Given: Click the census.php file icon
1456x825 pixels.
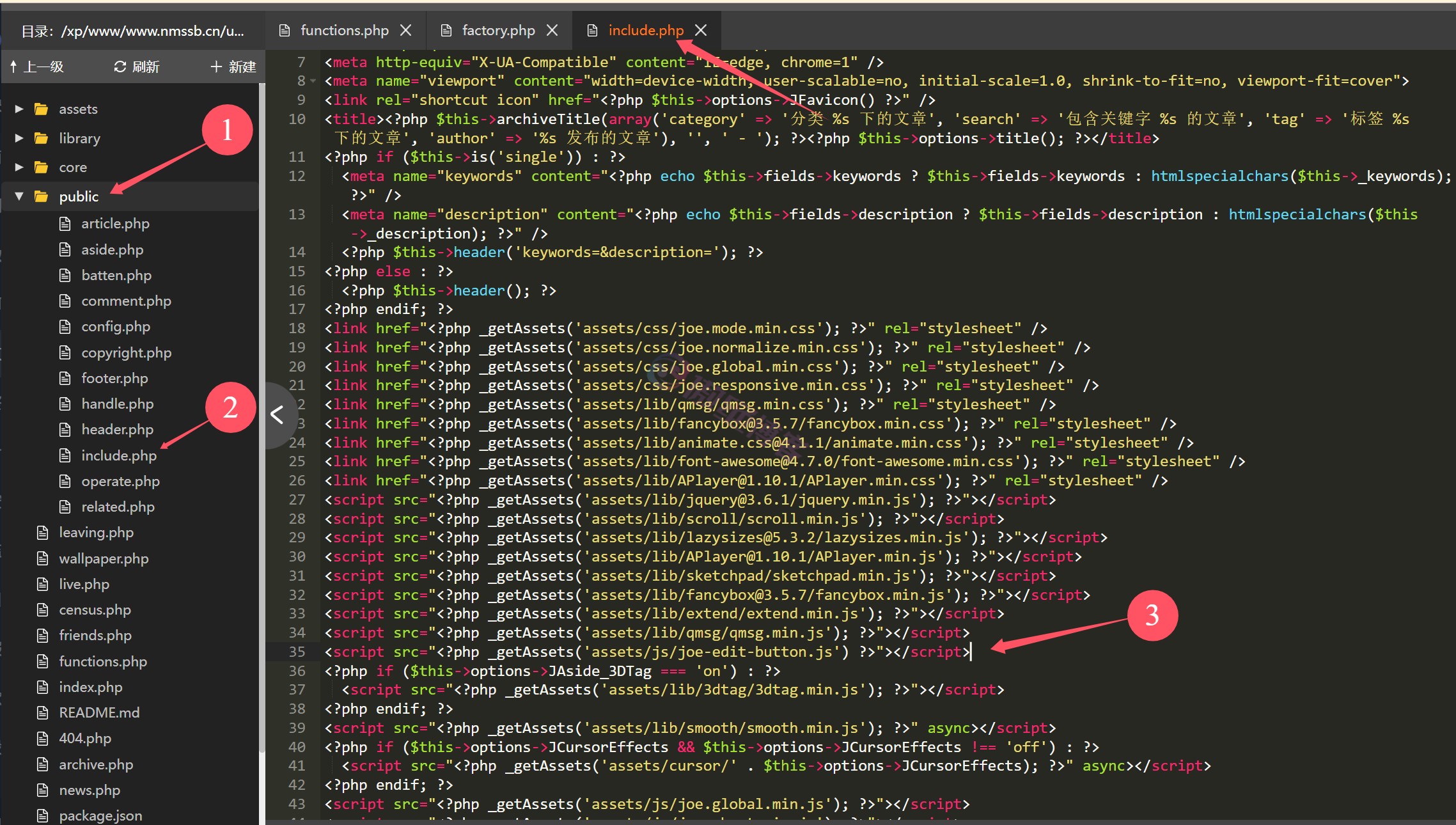Looking at the screenshot, I should point(42,609).
